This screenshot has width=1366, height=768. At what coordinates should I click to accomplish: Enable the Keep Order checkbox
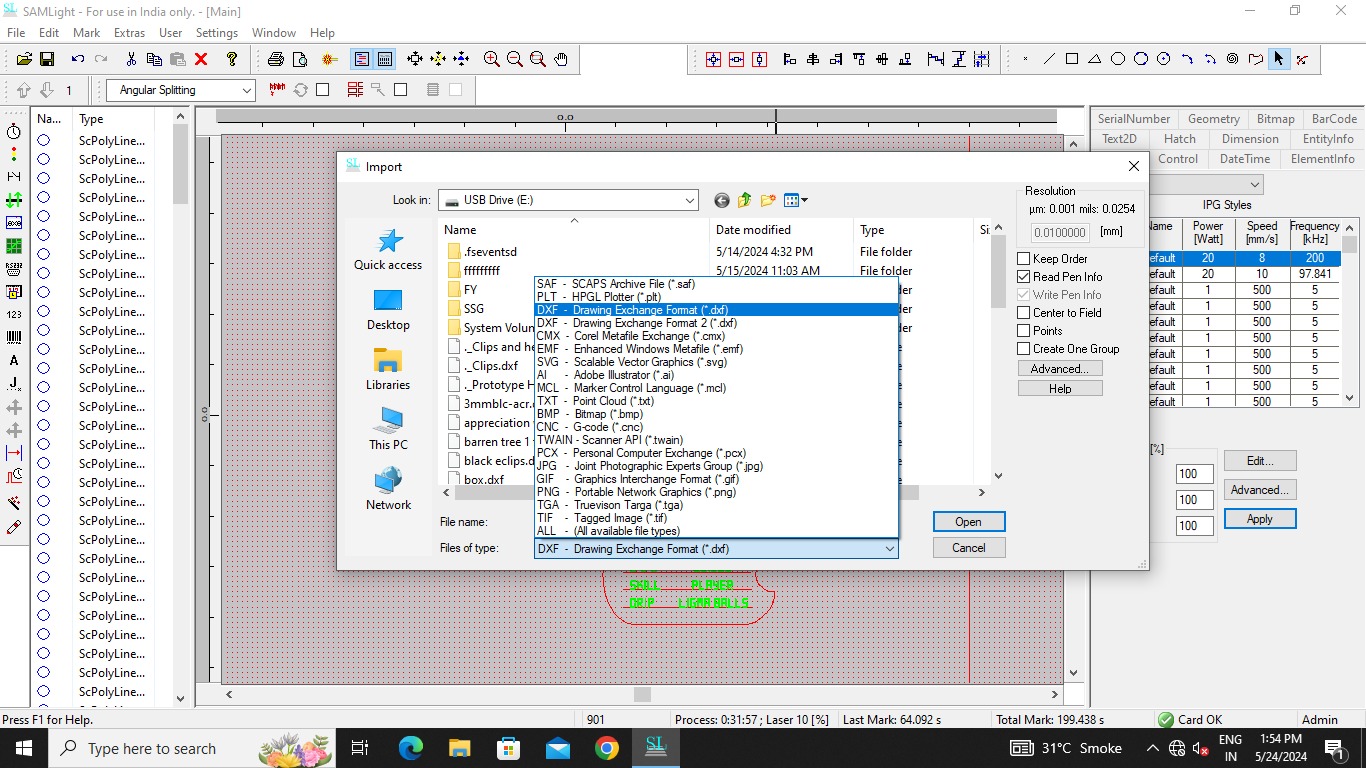(1023, 259)
